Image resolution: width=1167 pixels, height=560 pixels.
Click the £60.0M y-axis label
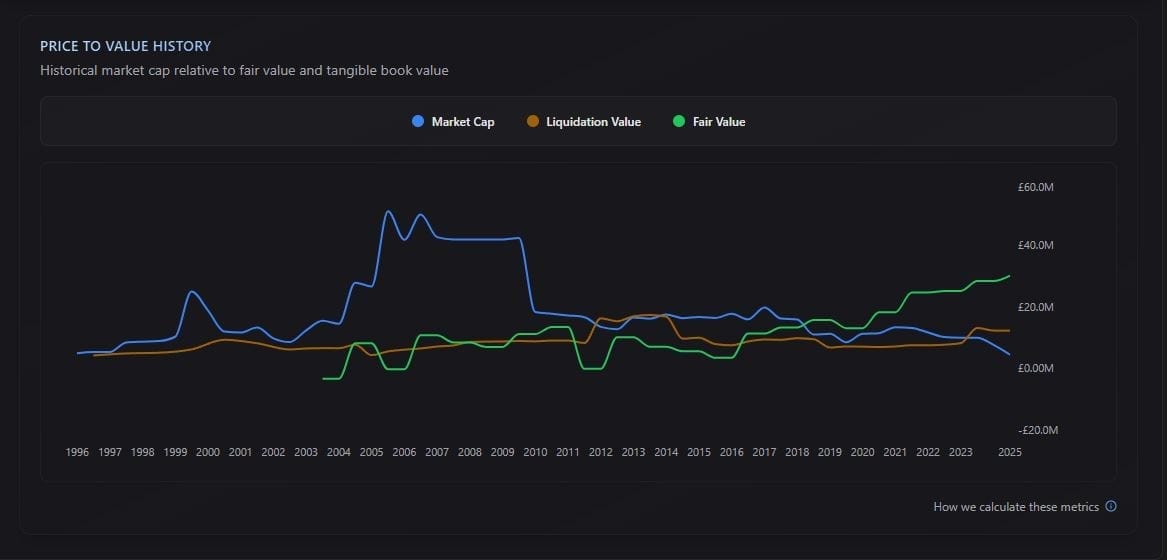pyautogui.click(x=1036, y=188)
